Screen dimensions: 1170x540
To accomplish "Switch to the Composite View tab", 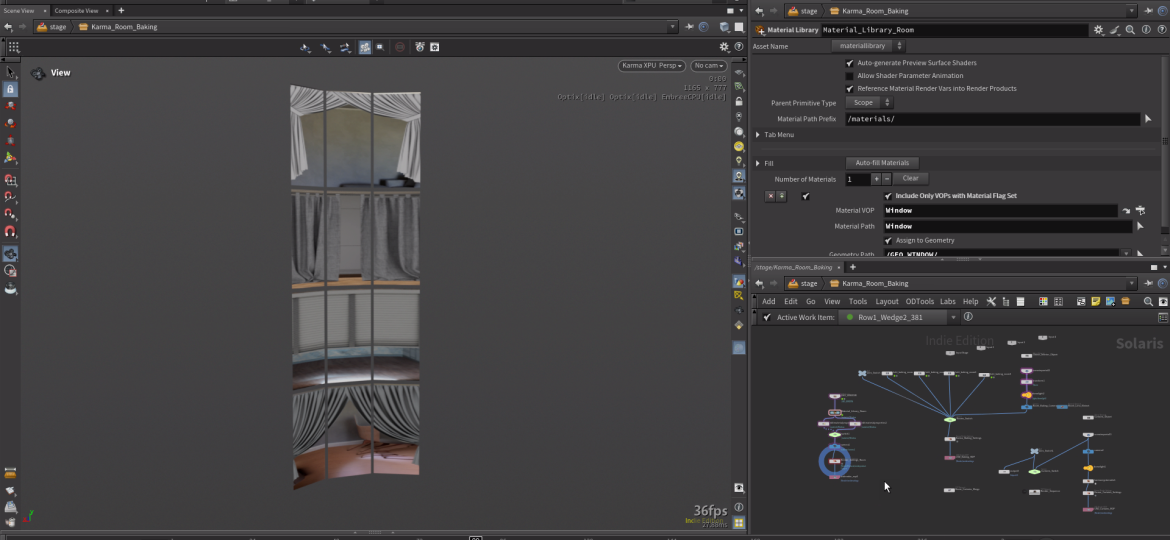I will tap(76, 10).
